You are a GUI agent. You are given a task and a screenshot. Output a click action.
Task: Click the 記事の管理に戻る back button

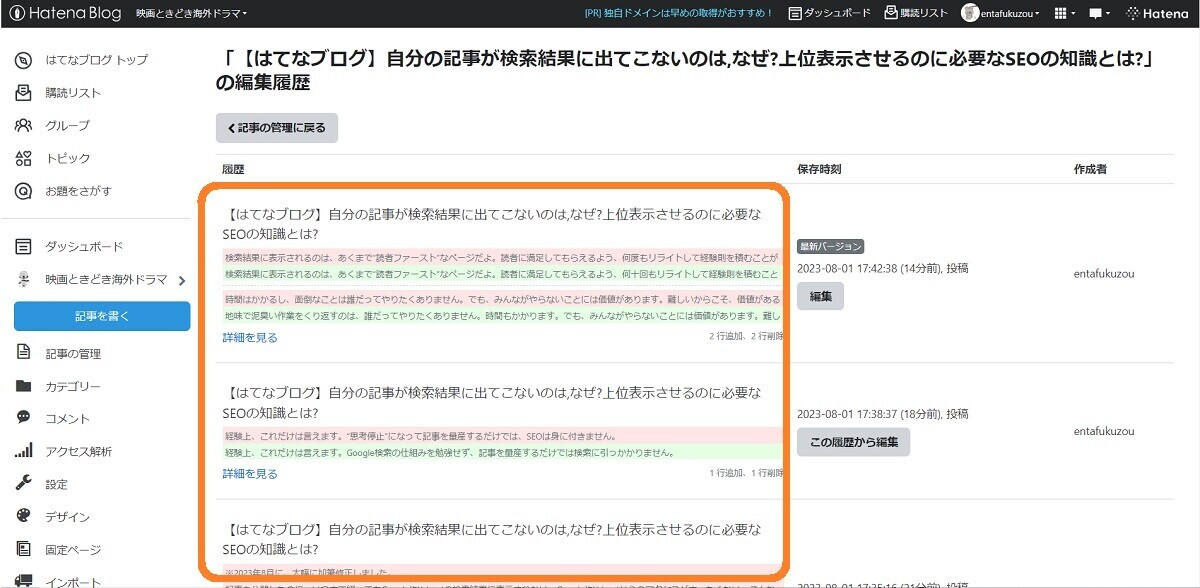pos(275,128)
